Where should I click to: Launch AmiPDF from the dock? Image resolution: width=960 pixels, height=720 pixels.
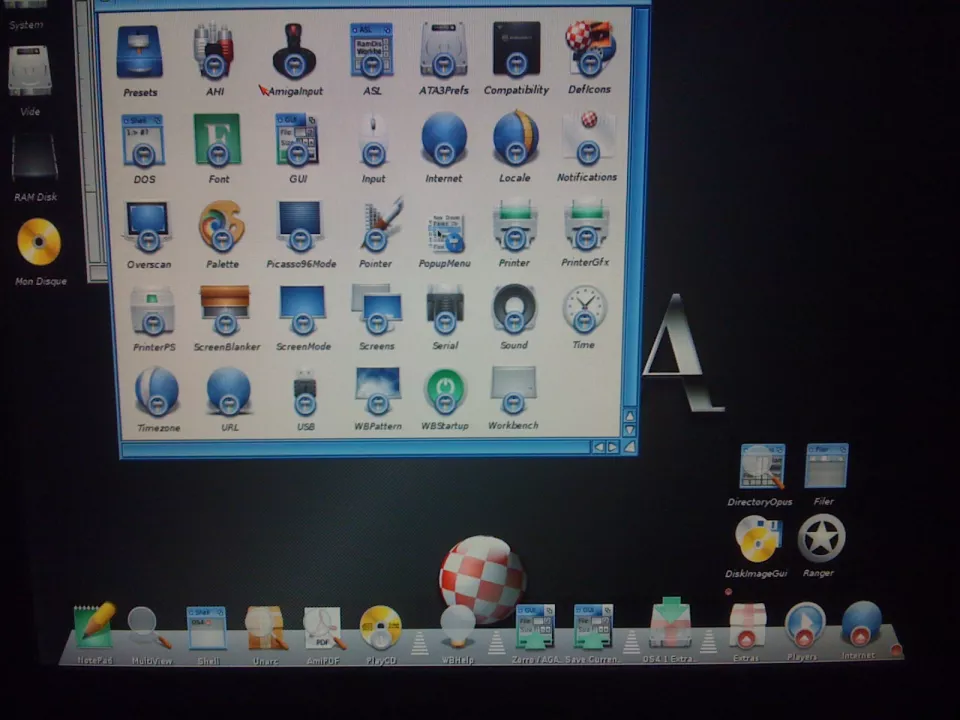coord(324,629)
